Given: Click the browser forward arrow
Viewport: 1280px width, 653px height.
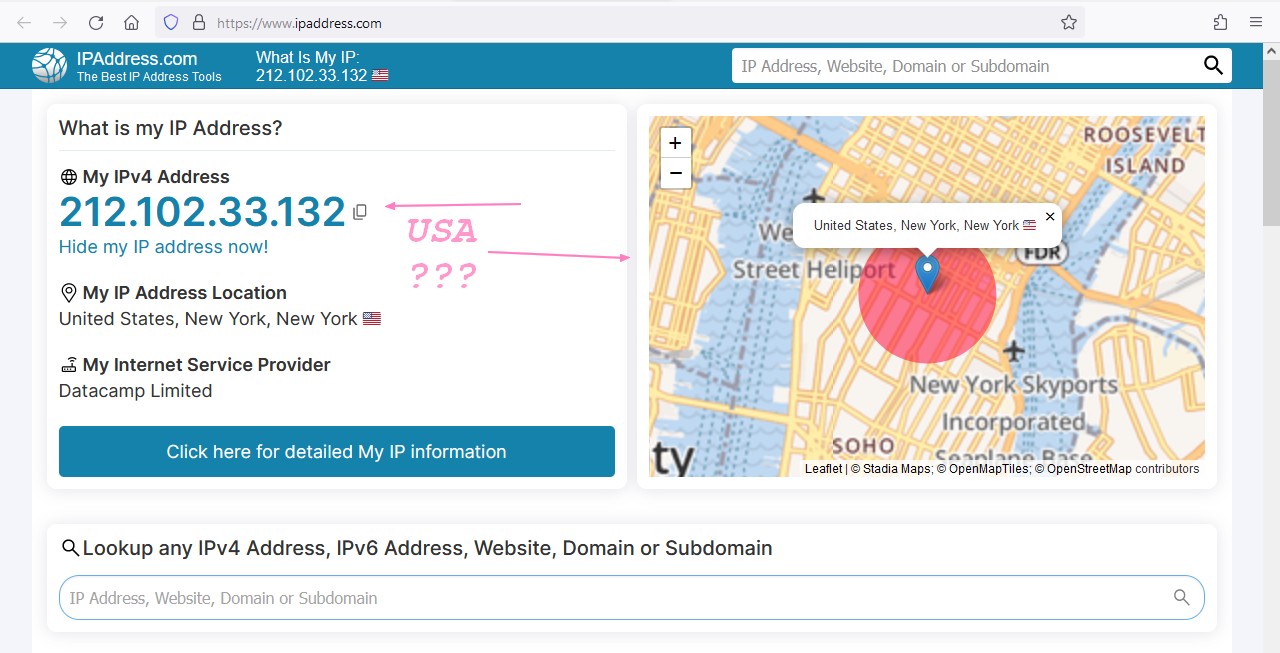Looking at the screenshot, I should [60, 22].
